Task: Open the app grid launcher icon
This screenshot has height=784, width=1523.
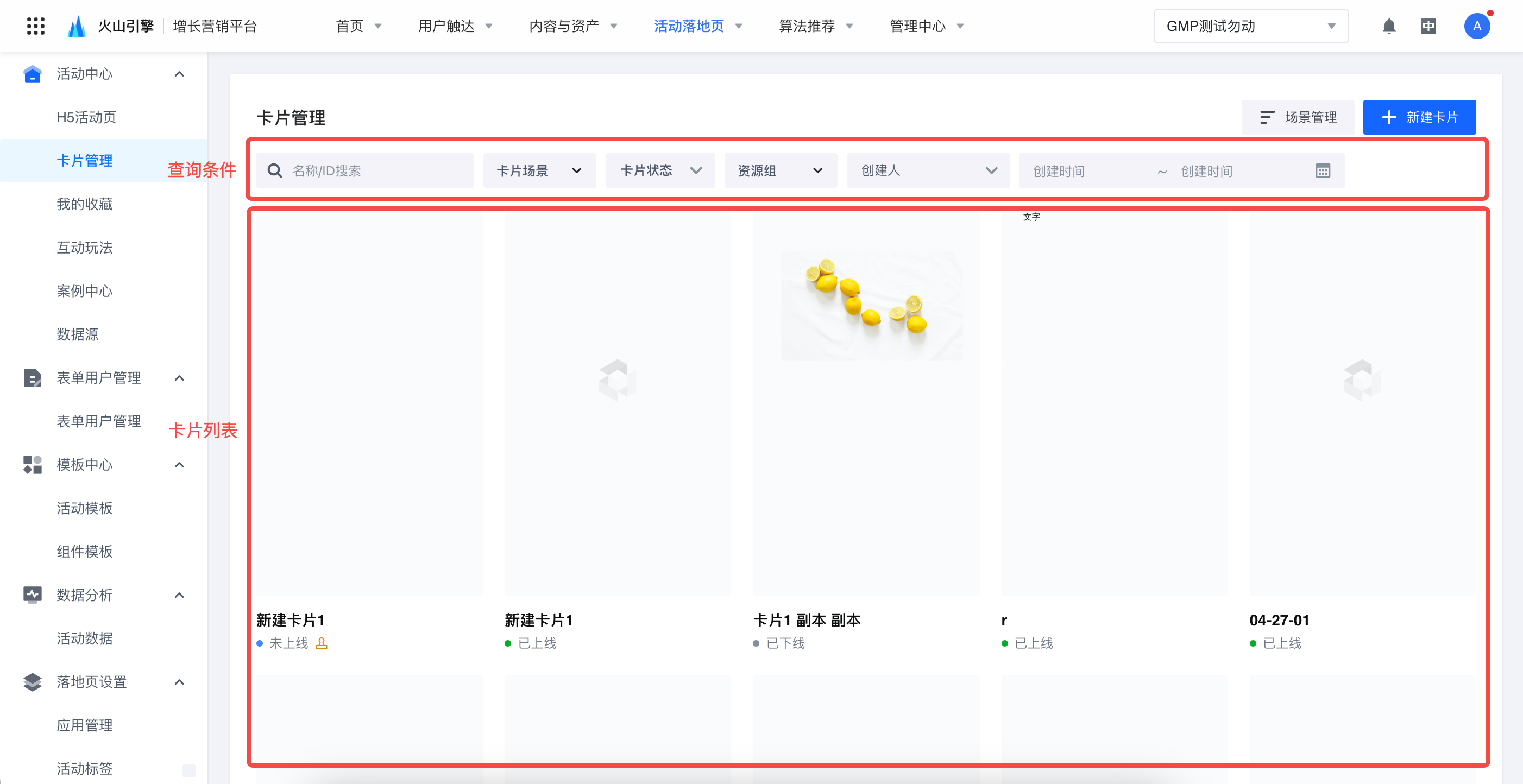Action: click(x=36, y=26)
